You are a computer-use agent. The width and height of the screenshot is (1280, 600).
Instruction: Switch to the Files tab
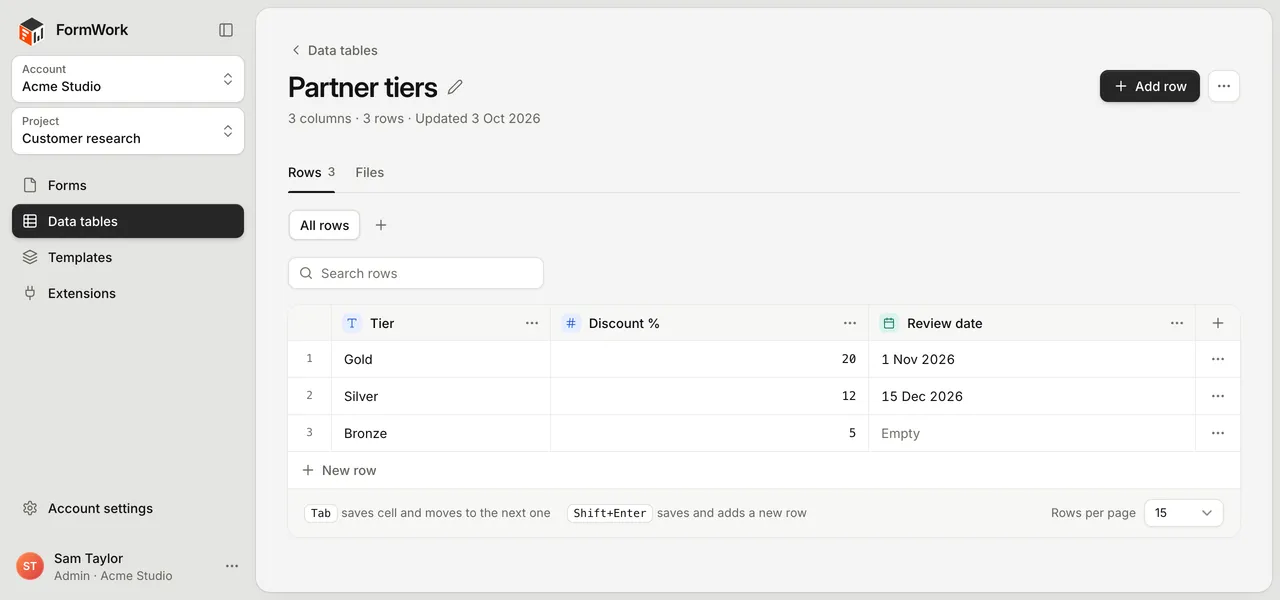click(370, 172)
